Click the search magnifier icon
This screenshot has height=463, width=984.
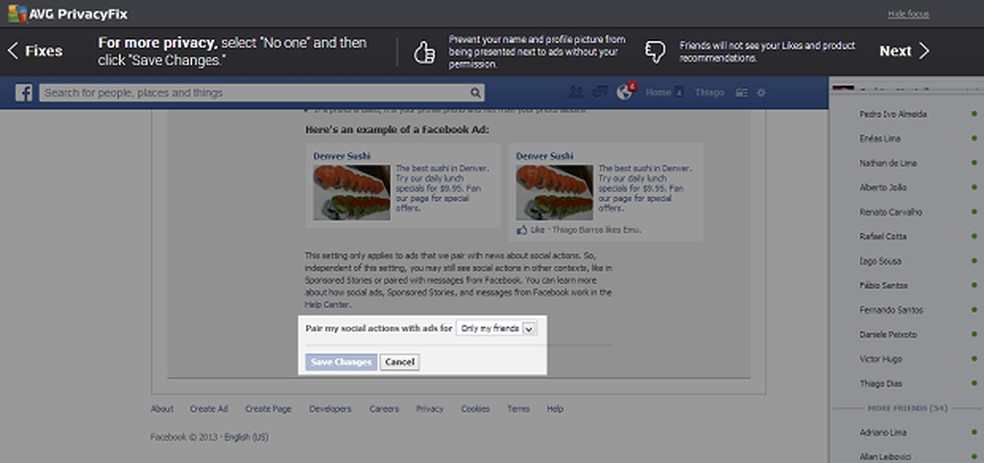click(476, 93)
